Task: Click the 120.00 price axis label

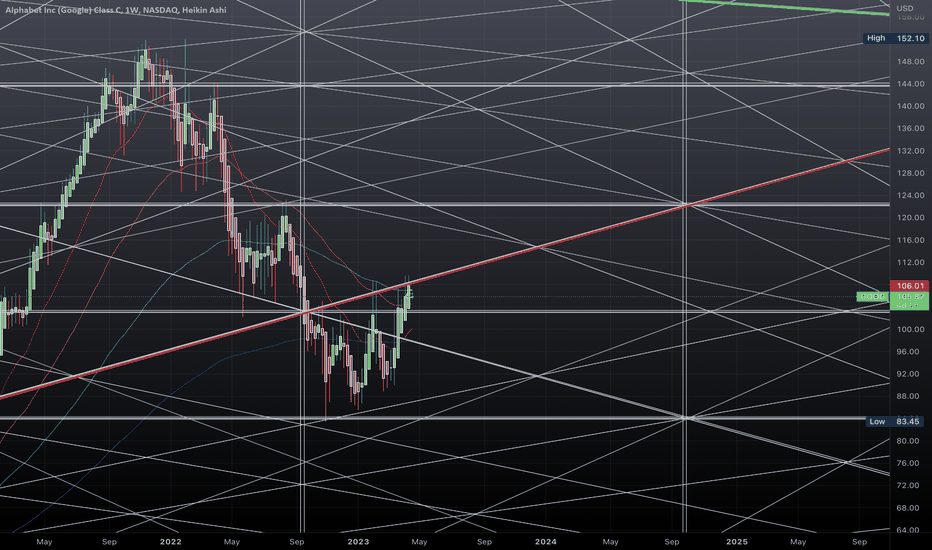Action: [x=911, y=218]
